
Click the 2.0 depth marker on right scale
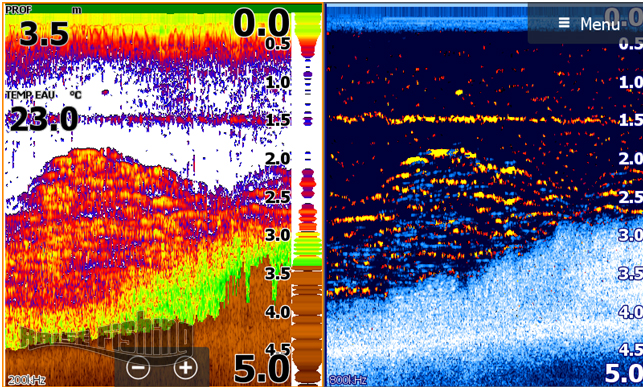tap(630, 159)
